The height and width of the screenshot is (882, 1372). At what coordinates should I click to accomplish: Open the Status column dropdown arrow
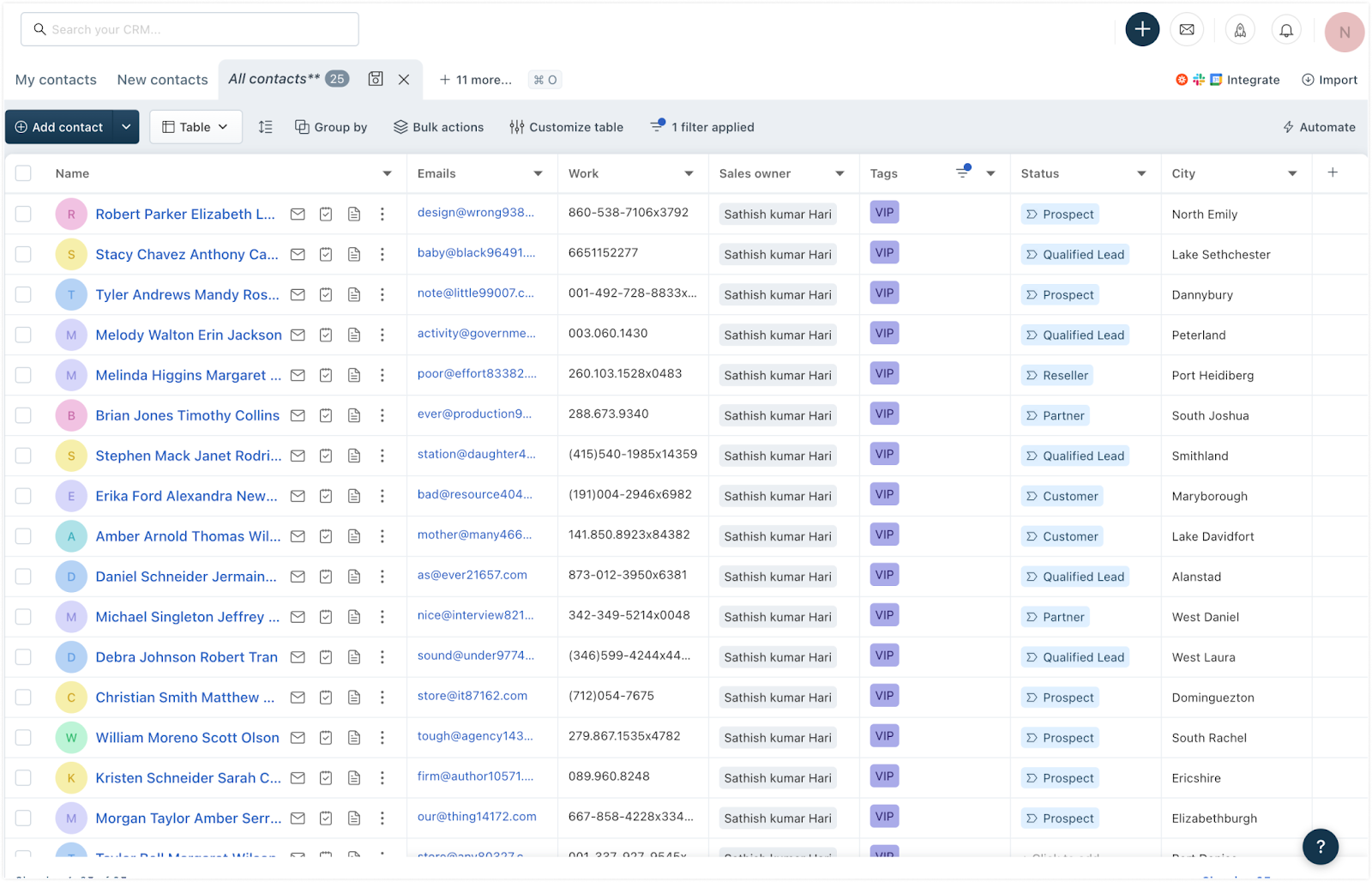pyautogui.click(x=1141, y=173)
